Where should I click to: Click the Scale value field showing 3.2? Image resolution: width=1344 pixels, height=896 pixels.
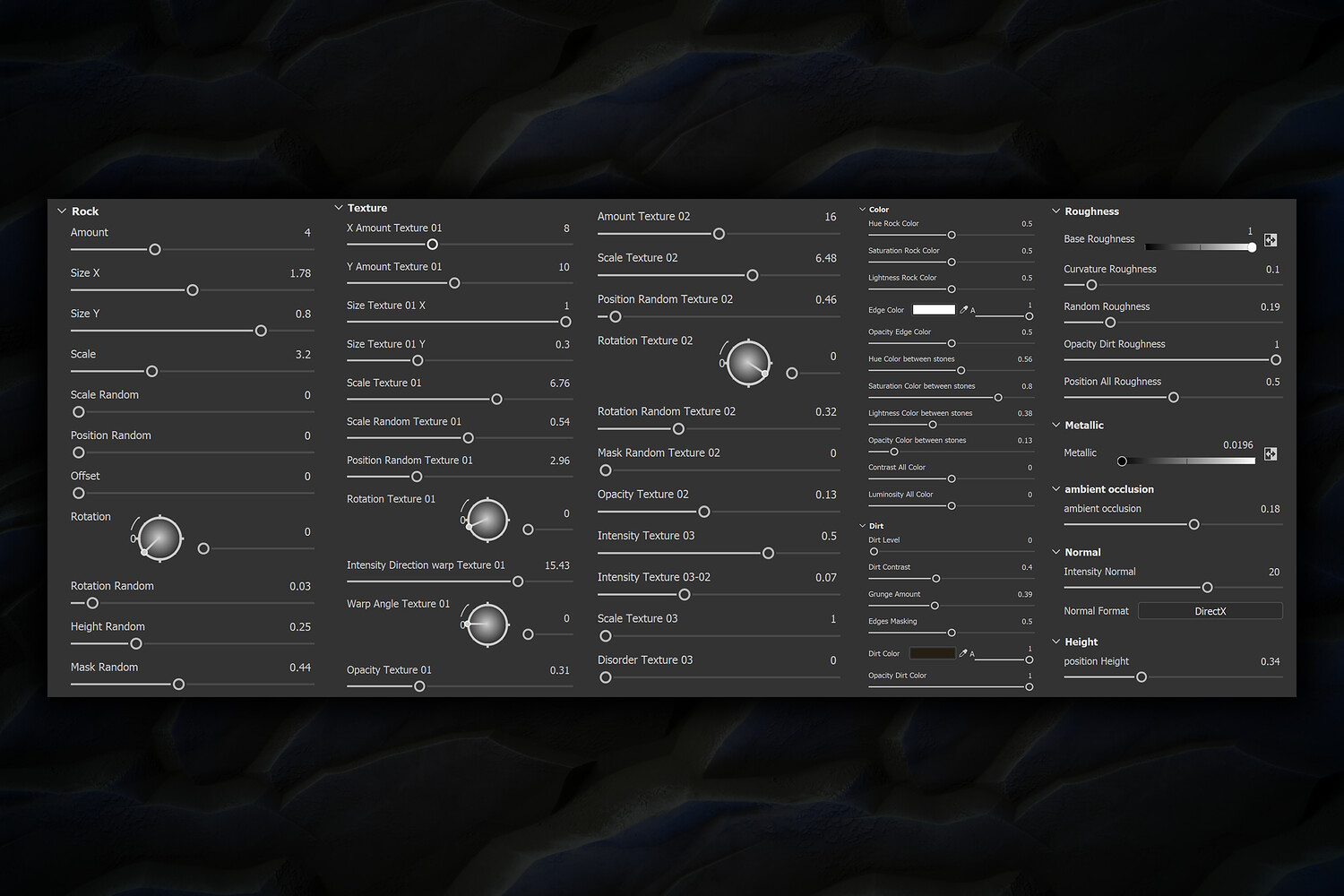303,355
